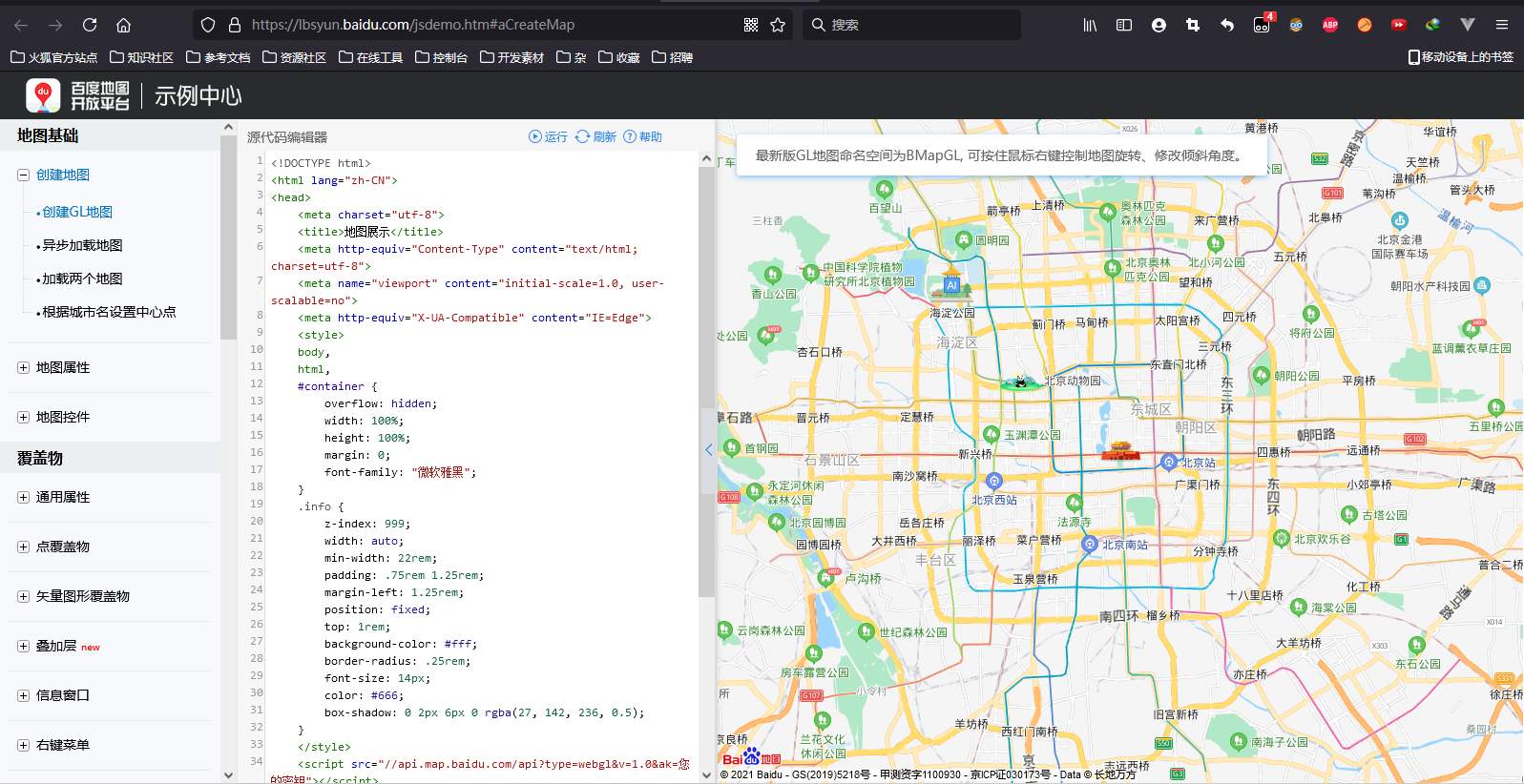The image size is (1524, 784).
Task: Toggle the sidebar view icon
Action: [1124, 25]
